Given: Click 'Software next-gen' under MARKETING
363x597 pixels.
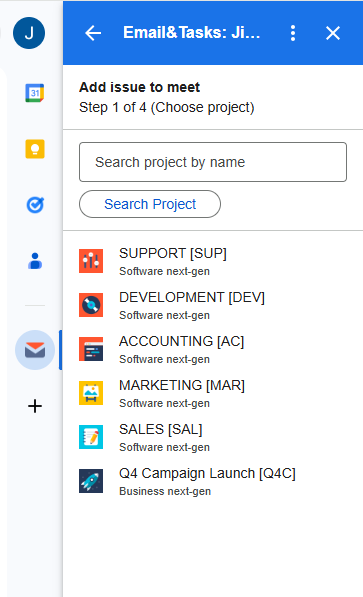Looking at the screenshot, I should click(165, 403).
